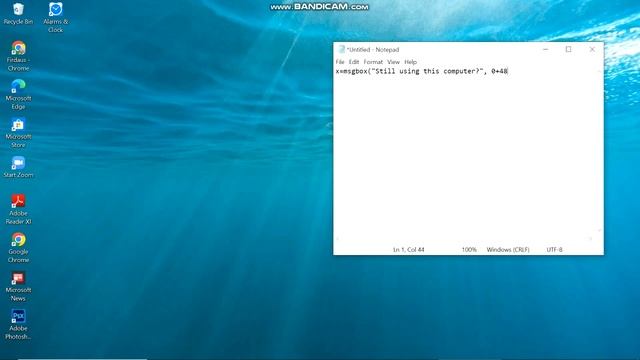Screen dimensions: 640x360
Task: Click the 100% zoom status entry
Action: [469, 249]
